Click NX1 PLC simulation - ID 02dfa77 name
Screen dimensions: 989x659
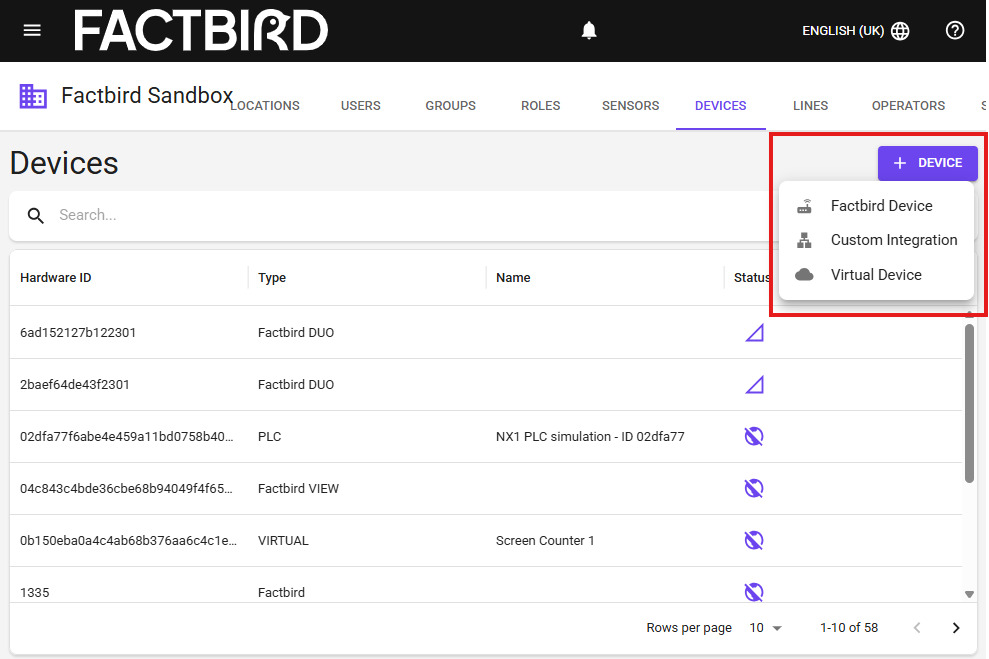point(590,437)
